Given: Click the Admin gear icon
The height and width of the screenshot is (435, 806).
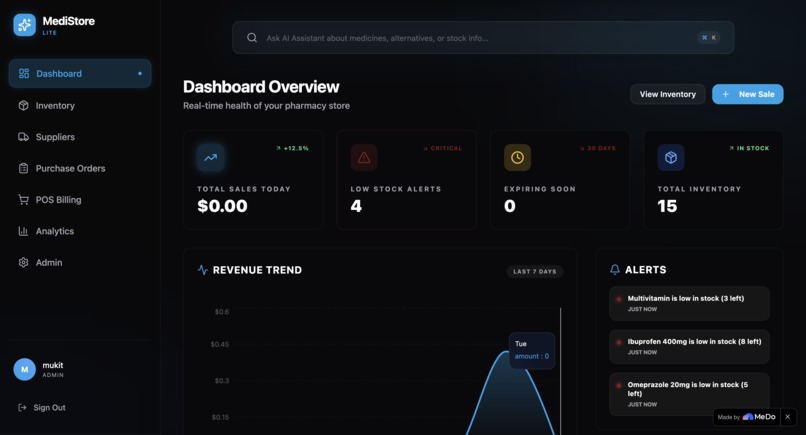Looking at the screenshot, I should pyautogui.click(x=23, y=262).
